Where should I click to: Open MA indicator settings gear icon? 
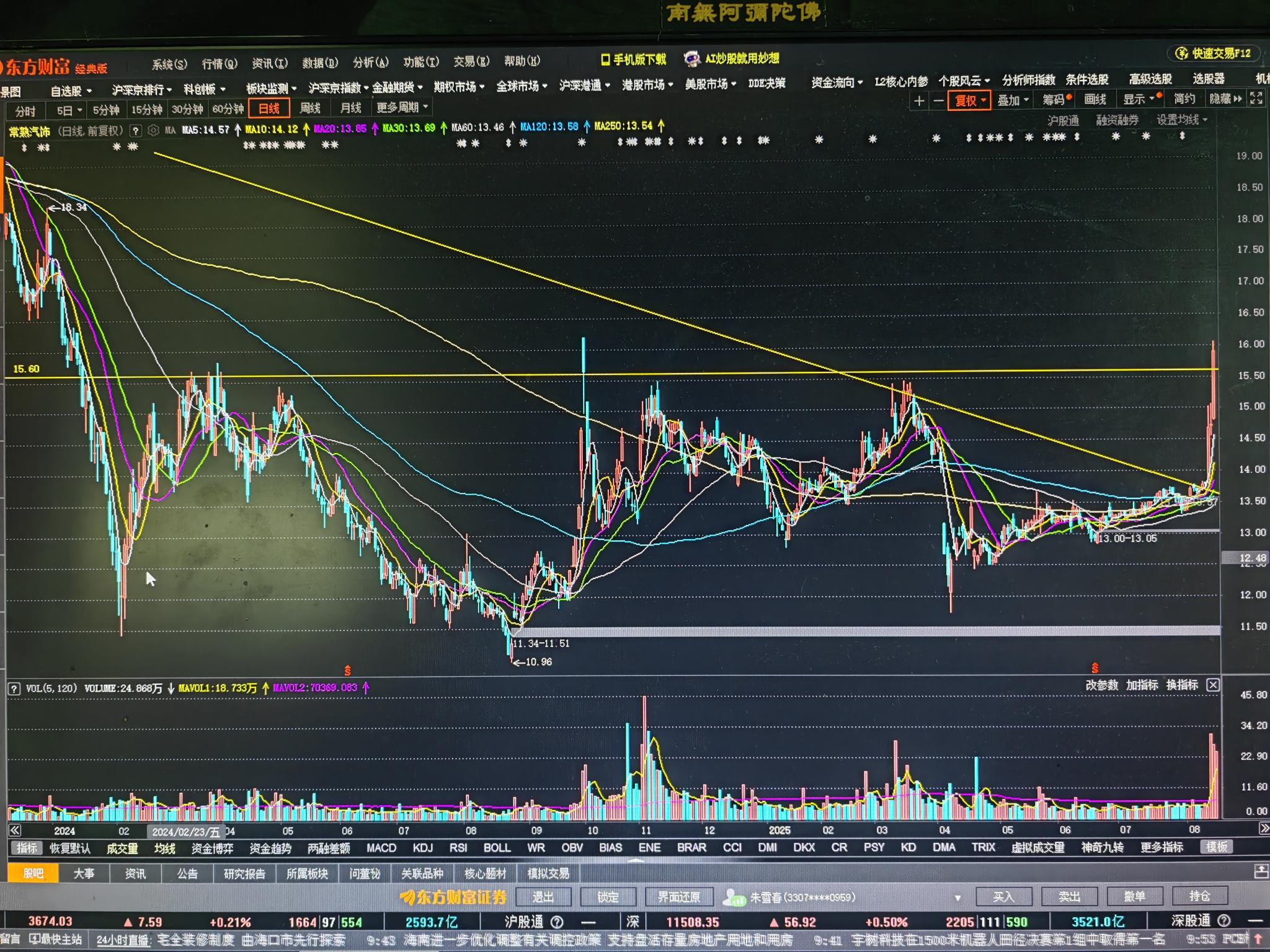click(x=153, y=130)
